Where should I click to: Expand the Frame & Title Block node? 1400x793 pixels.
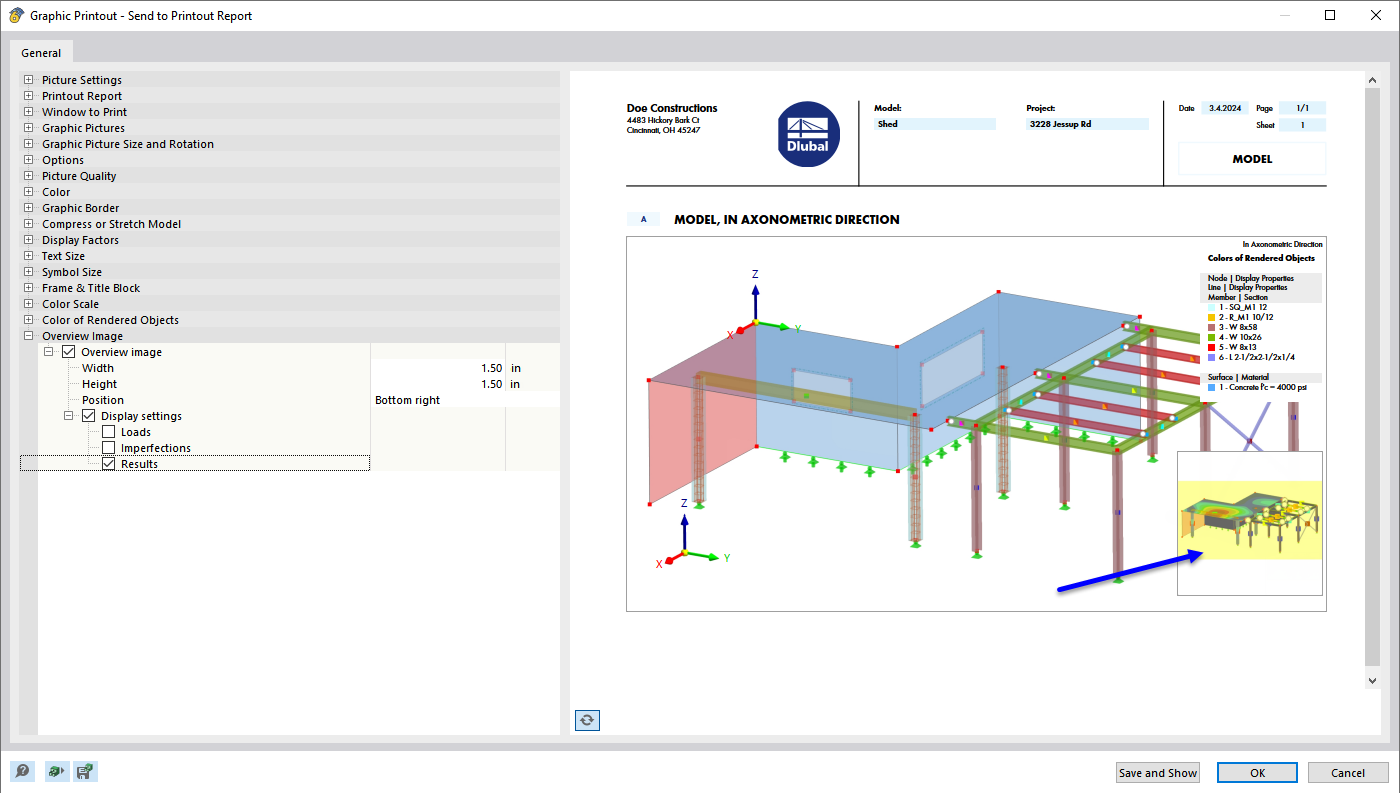27,287
